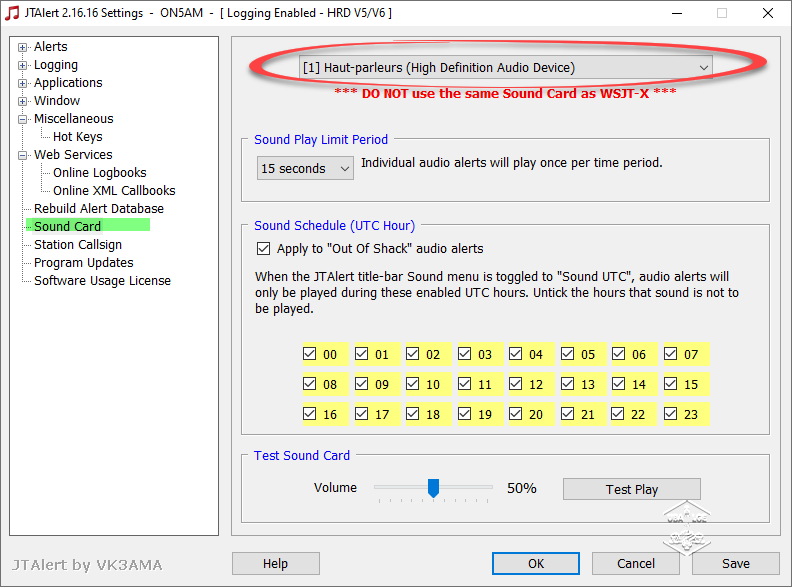
Task: Open the sound card device dropdown
Action: (x=506, y=68)
